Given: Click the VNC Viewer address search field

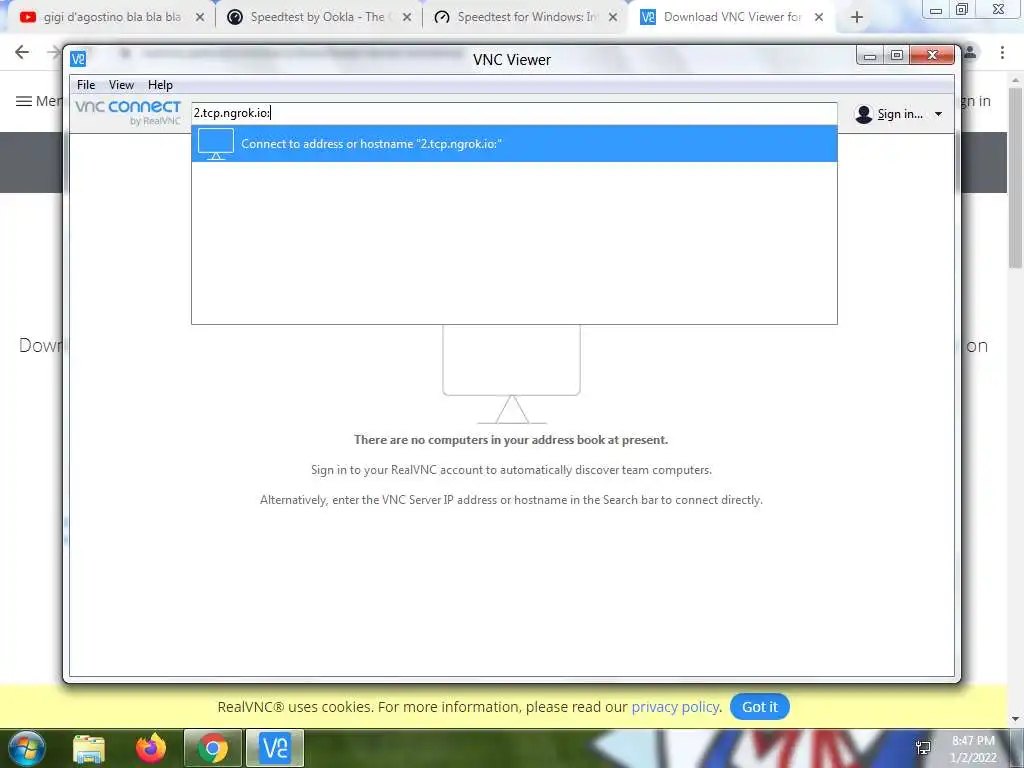Looking at the screenshot, I should coord(514,113).
